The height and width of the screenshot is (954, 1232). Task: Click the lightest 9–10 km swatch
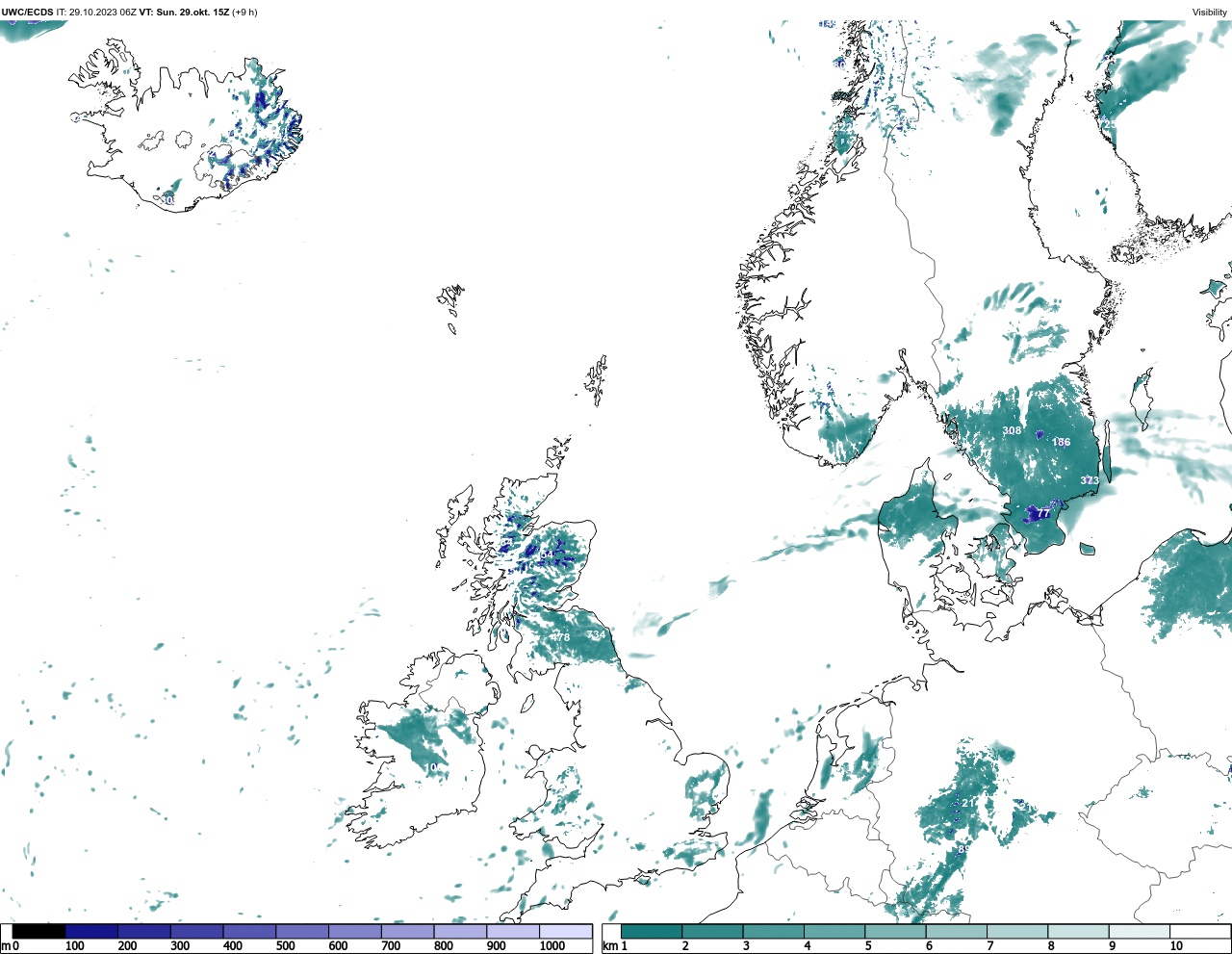coord(1140,931)
